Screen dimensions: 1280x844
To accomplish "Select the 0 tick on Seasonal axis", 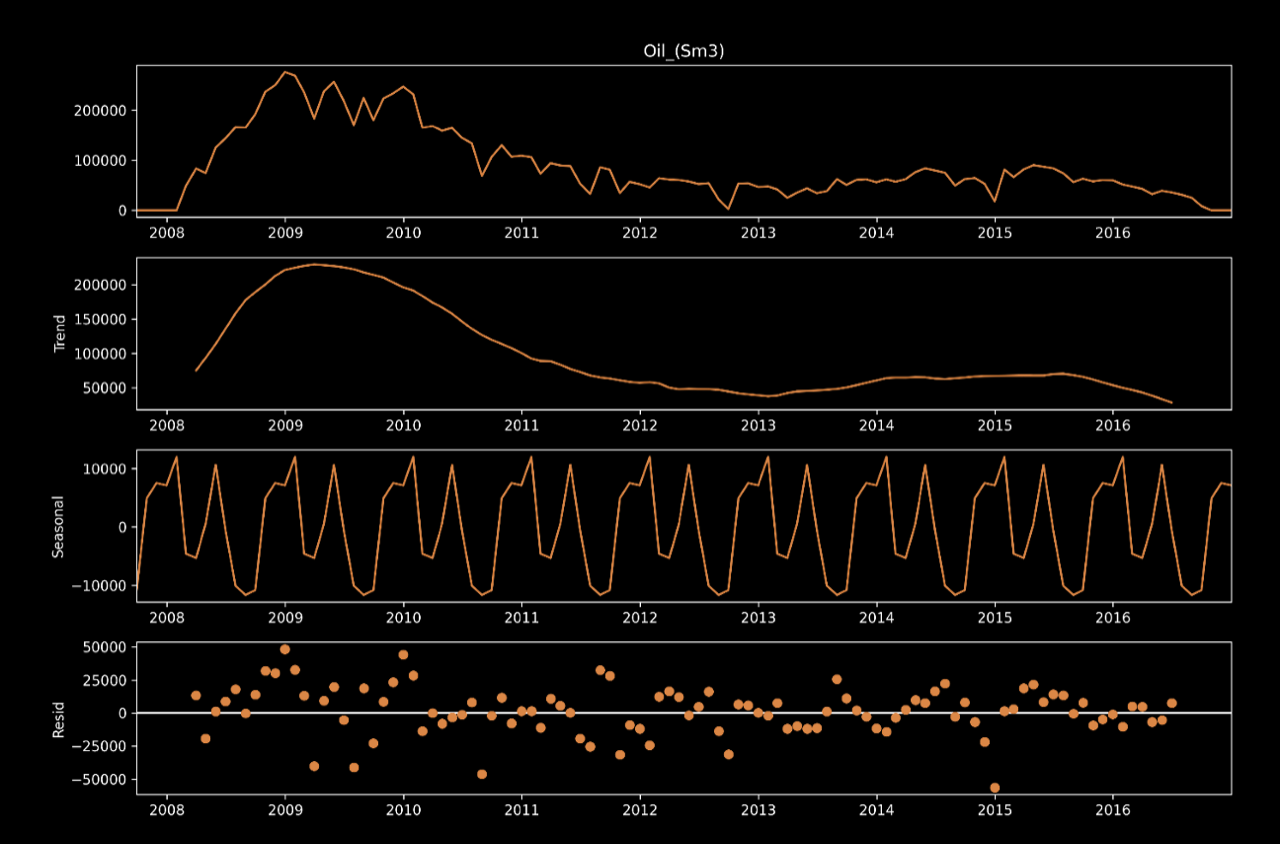I will click(x=122, y=527).
